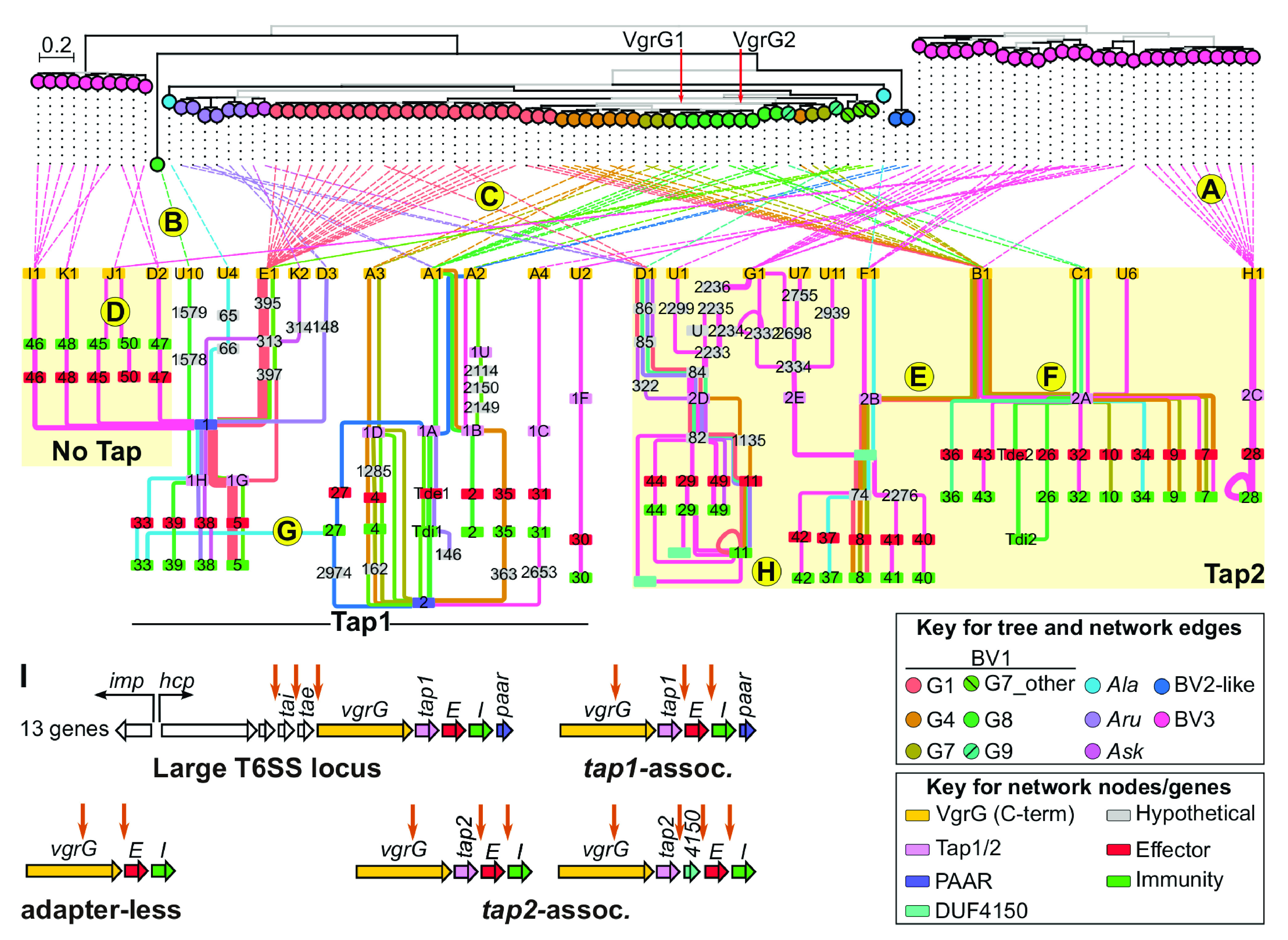Click the yellow circled letter E marker
This screenshot has width=1288, height=940.
pos(919,376)
